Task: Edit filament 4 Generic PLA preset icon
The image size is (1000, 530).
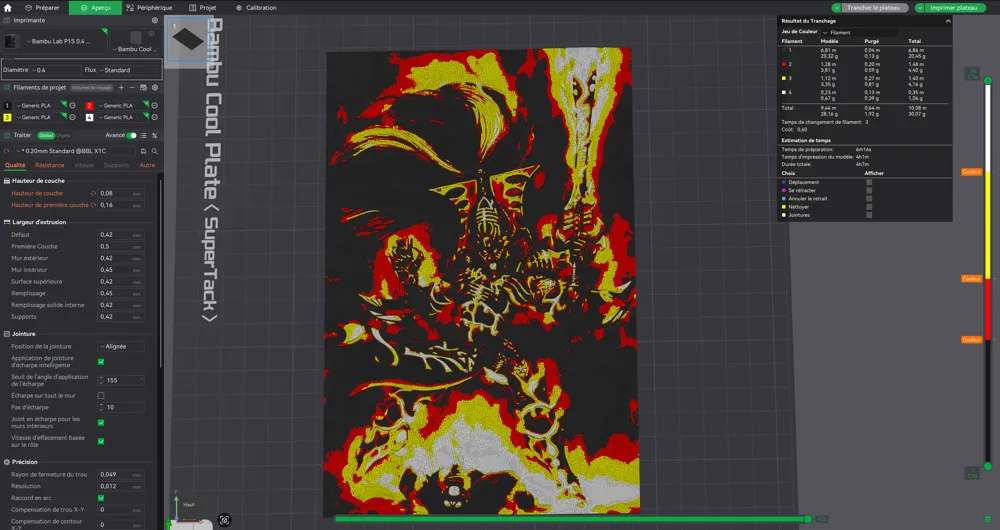Action: 154,117
